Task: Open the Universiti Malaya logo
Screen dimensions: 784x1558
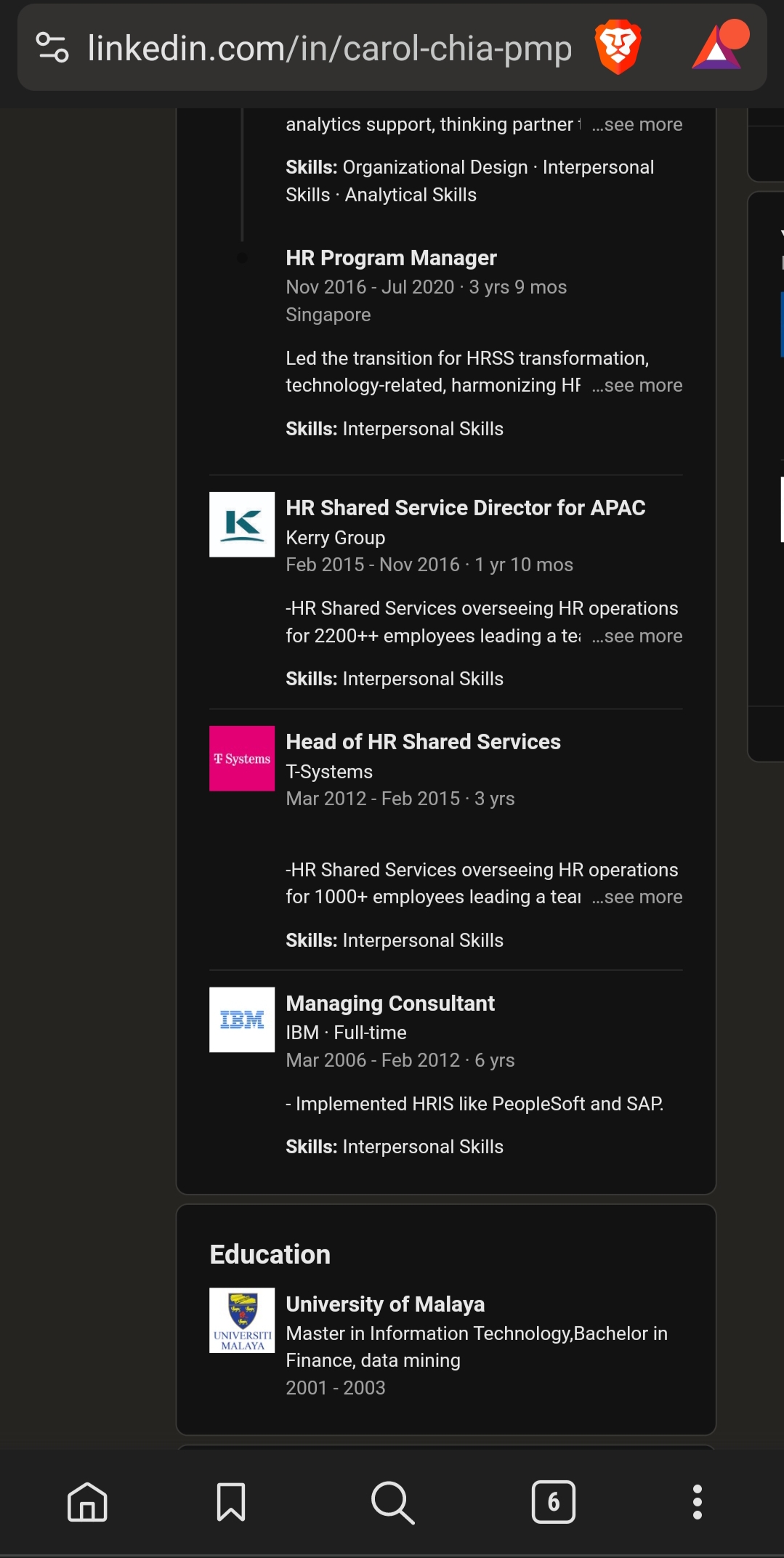Action: [242, 1320]
